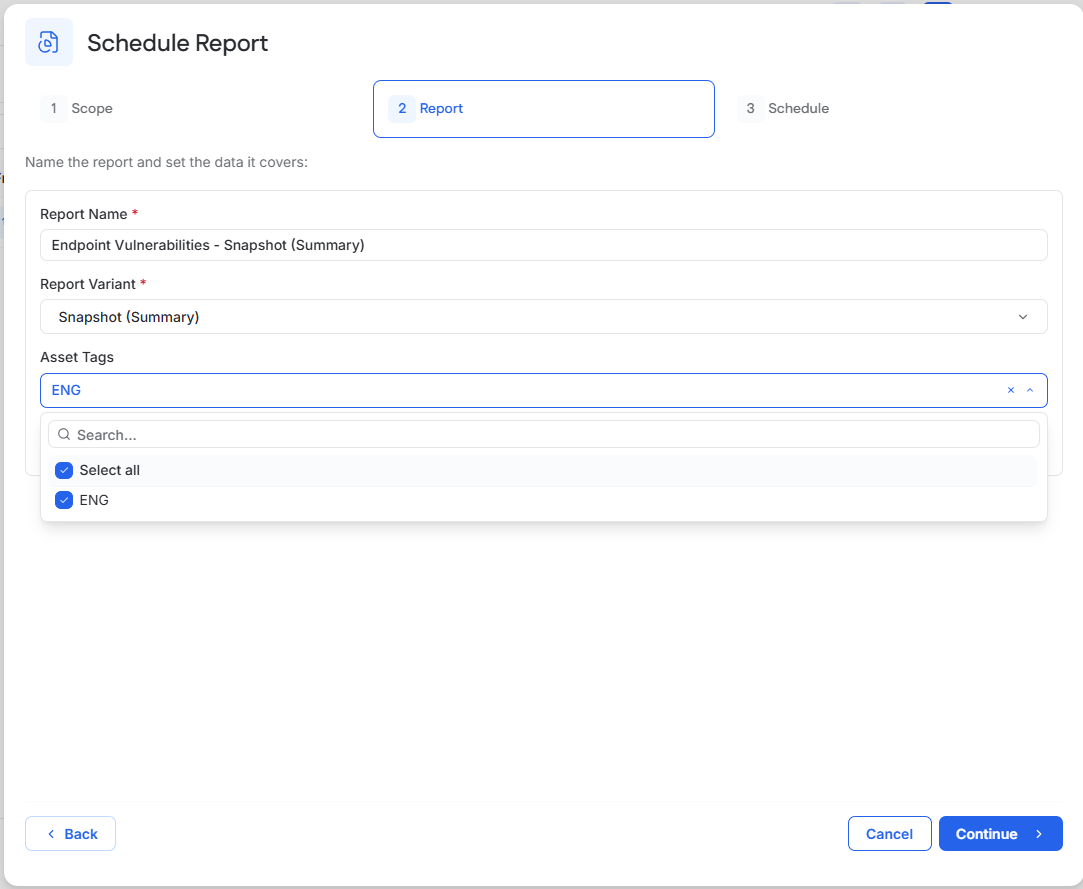Click the Schedule Report title text
Viewport: 1083px width, 889px height.
(x=178, y=43)
